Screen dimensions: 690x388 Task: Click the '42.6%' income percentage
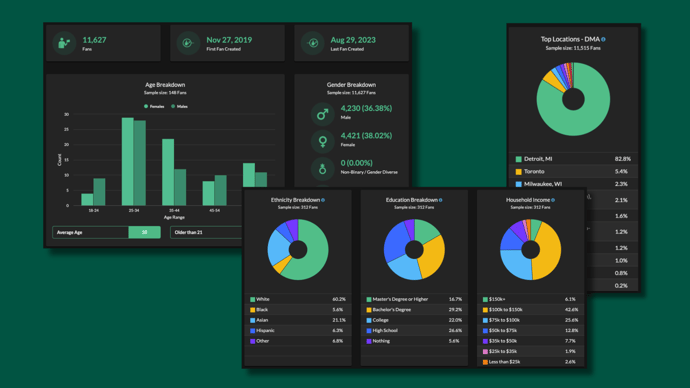point(571,310)
